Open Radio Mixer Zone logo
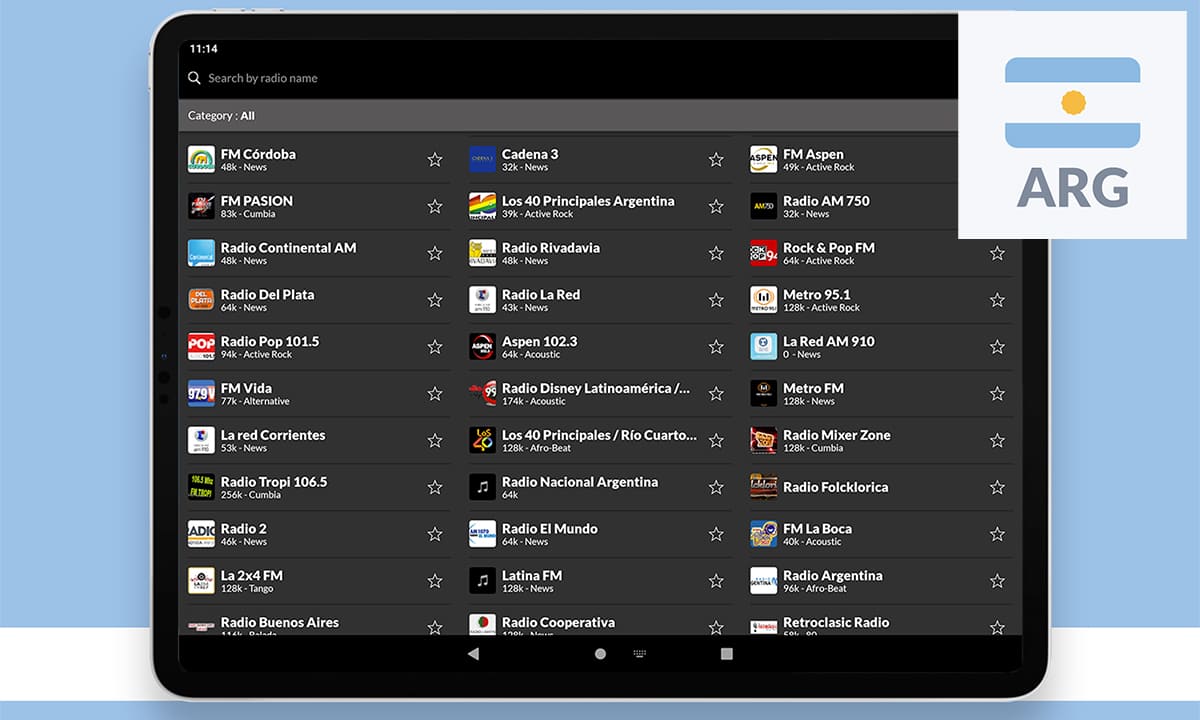This screenshot has width=1200, height=720. [x=763, y=441]
